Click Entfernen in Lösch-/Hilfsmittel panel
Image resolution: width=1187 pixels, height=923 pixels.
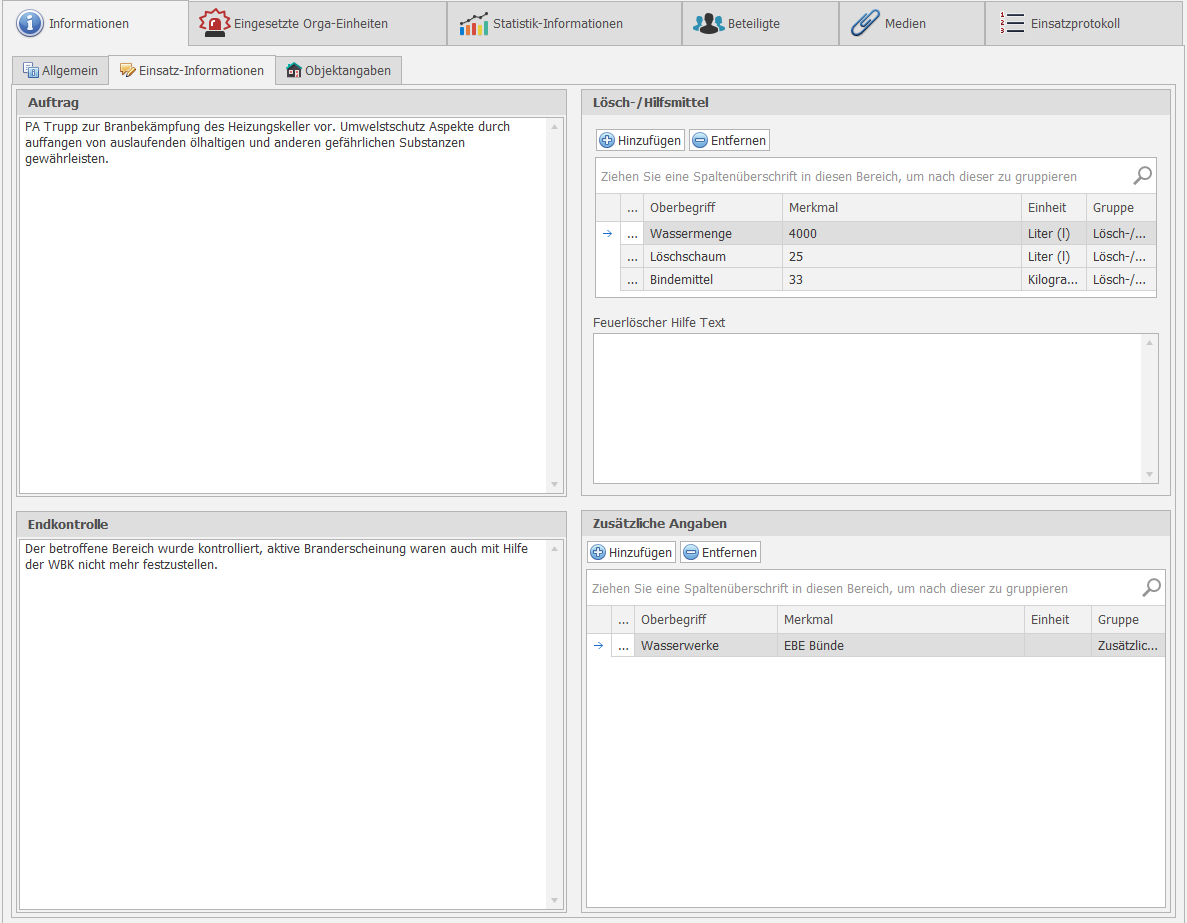click(x=729, y=141)
